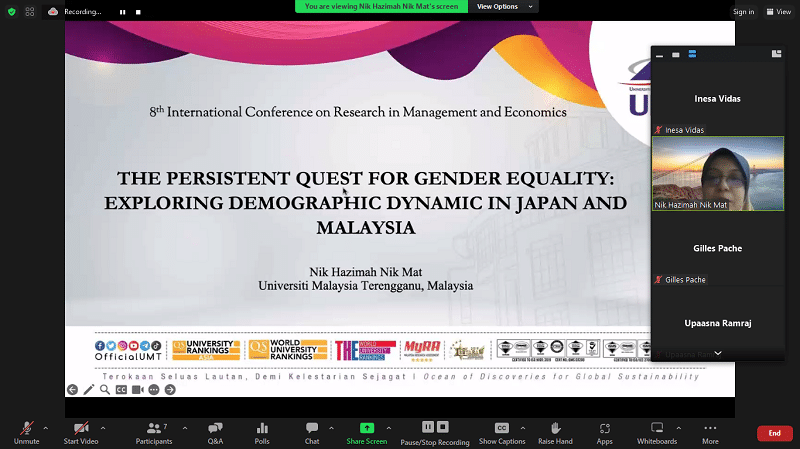Open the Q&A panel
Image resolution: width=800 pixels, height=449 pixels.
tap(215, 432)
